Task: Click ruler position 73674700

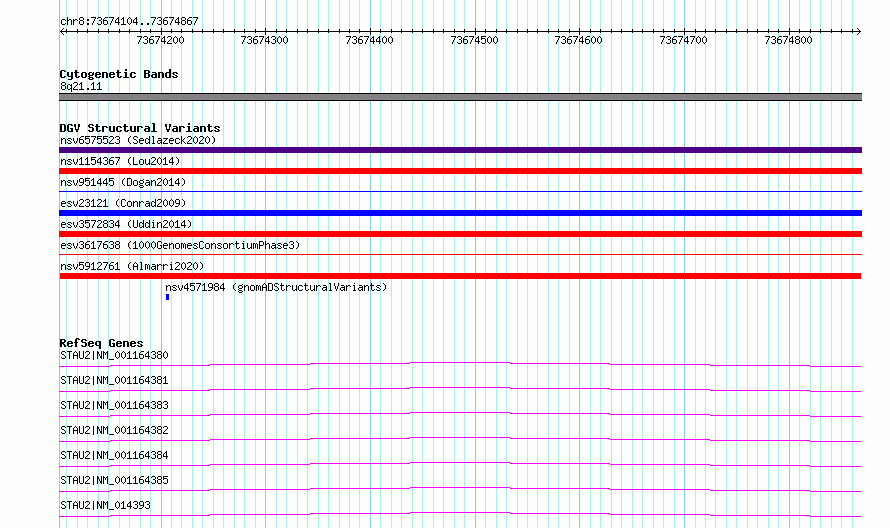Action: 683,40
